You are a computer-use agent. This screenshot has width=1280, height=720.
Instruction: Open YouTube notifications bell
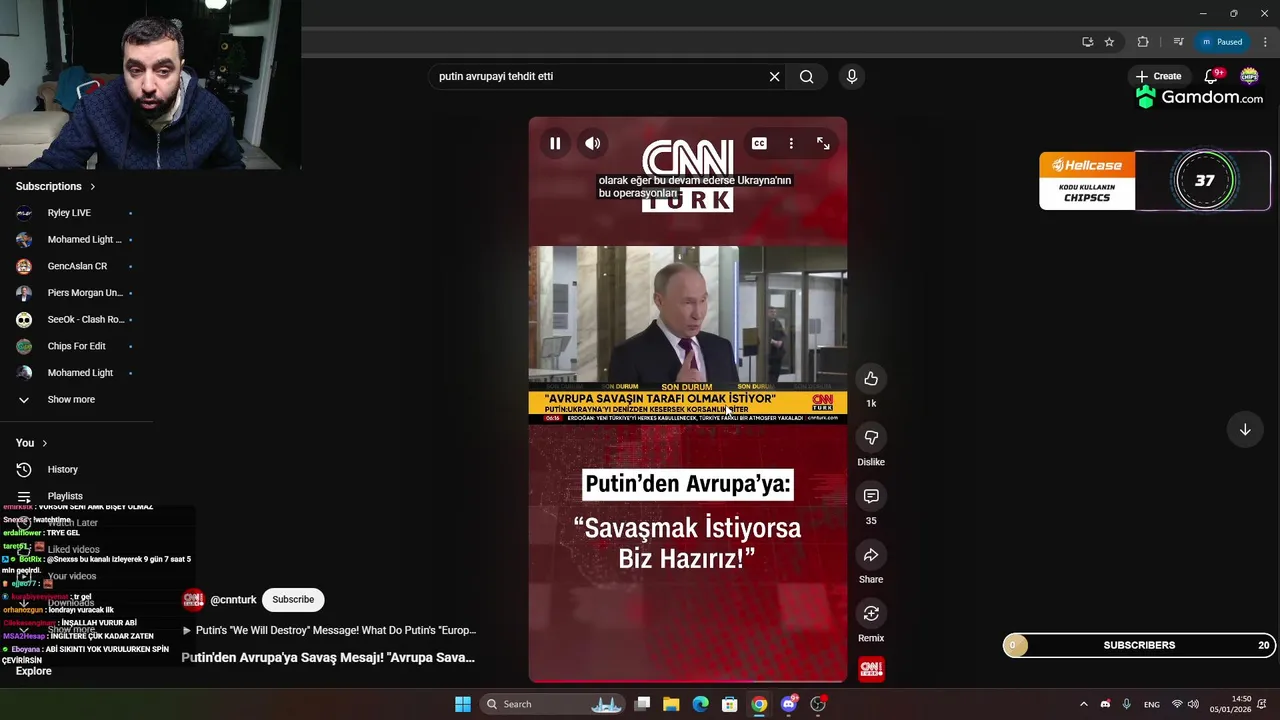tap(1211, 76)
